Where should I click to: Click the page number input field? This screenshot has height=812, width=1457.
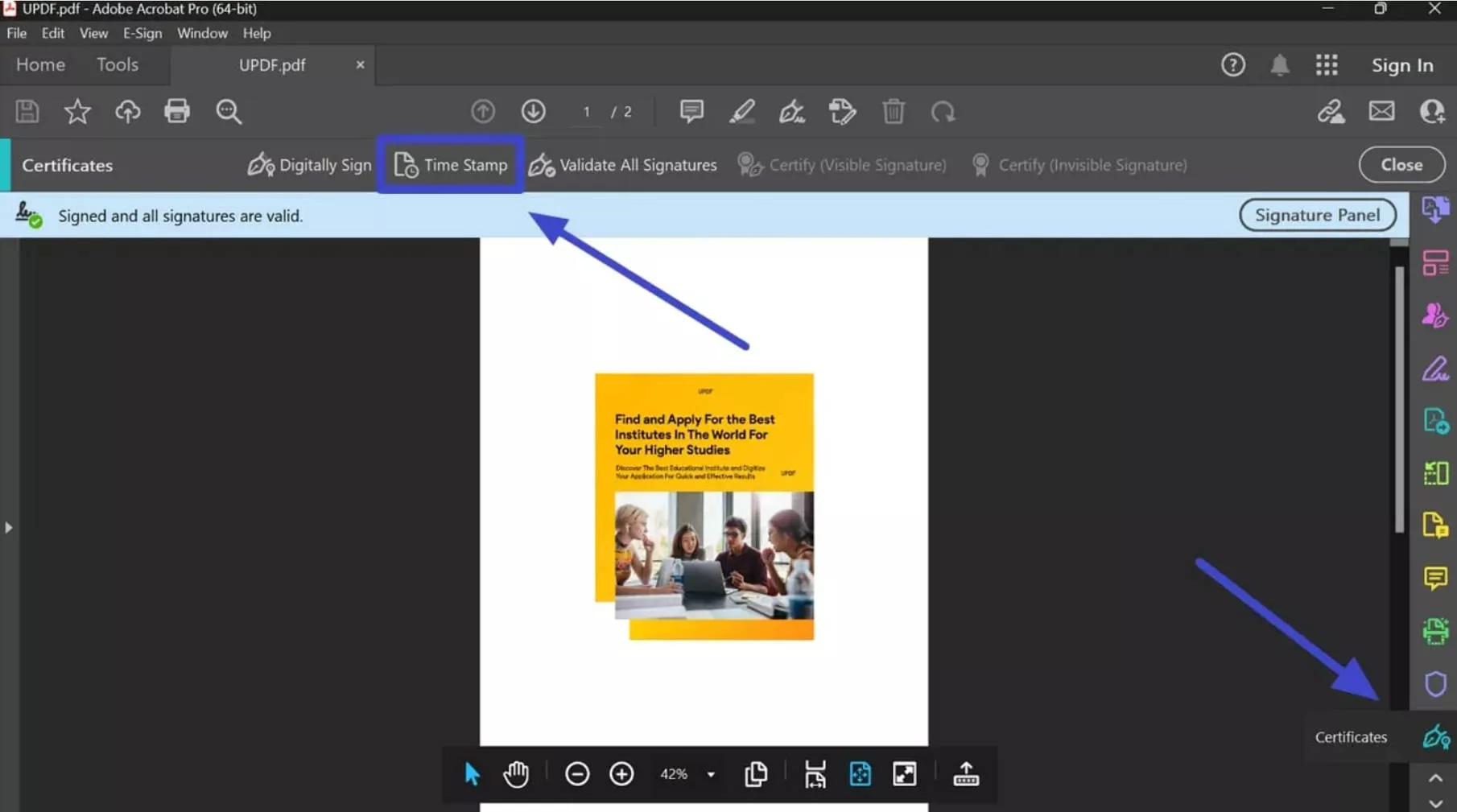click(x=586, y=112)
